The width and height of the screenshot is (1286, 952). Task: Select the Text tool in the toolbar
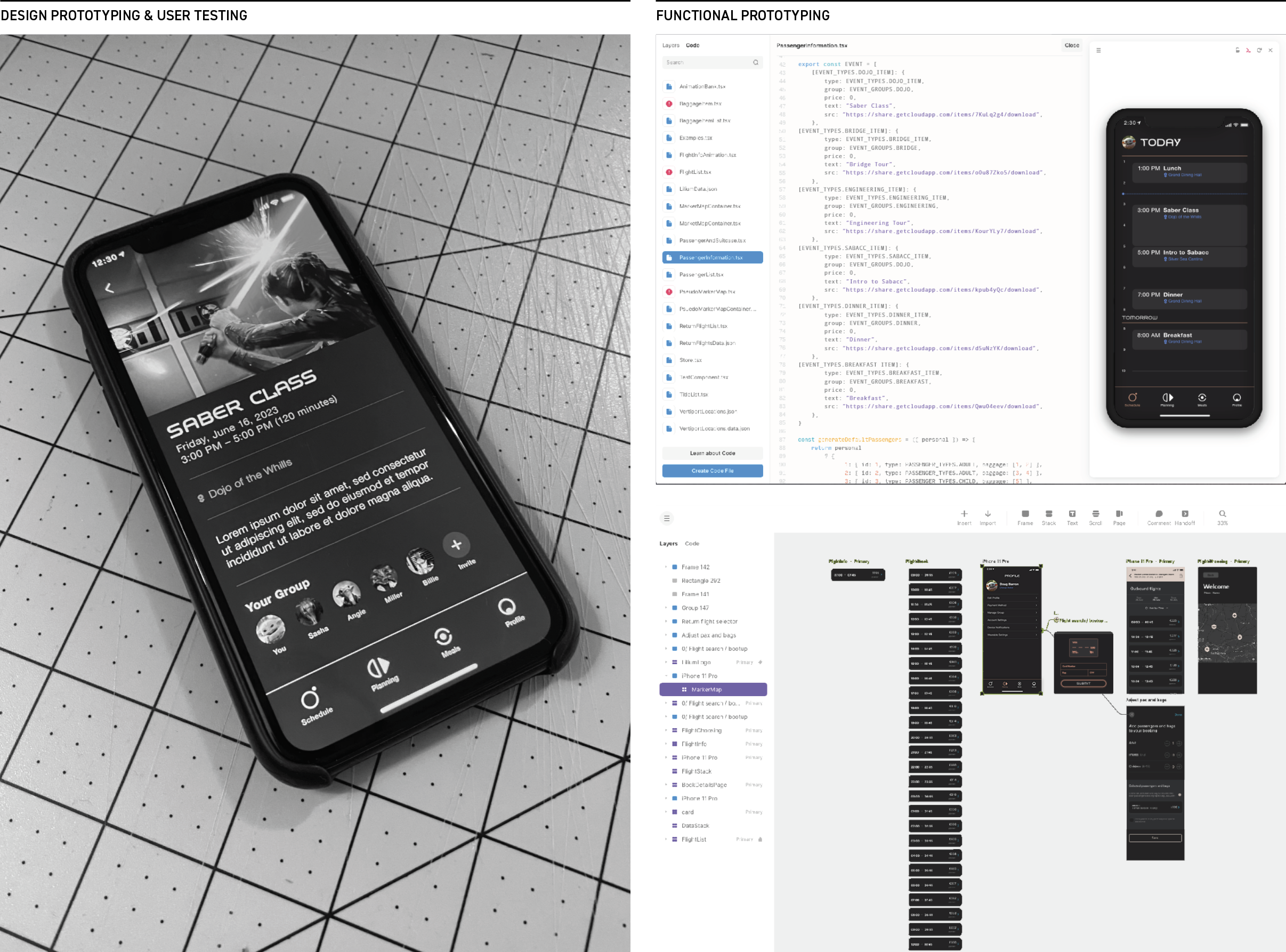point(1072,513)
